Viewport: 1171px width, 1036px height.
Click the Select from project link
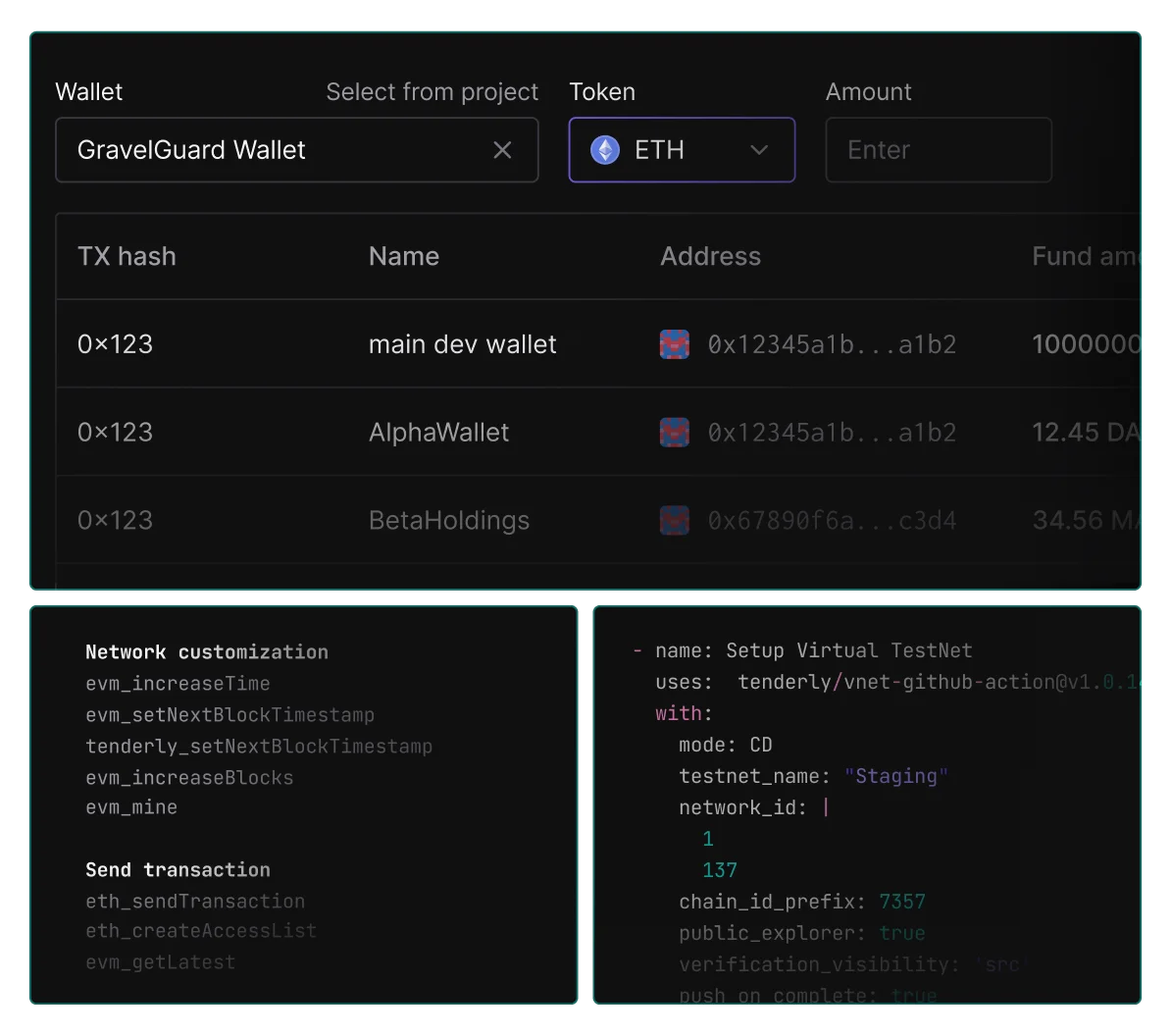pos(432,92)
